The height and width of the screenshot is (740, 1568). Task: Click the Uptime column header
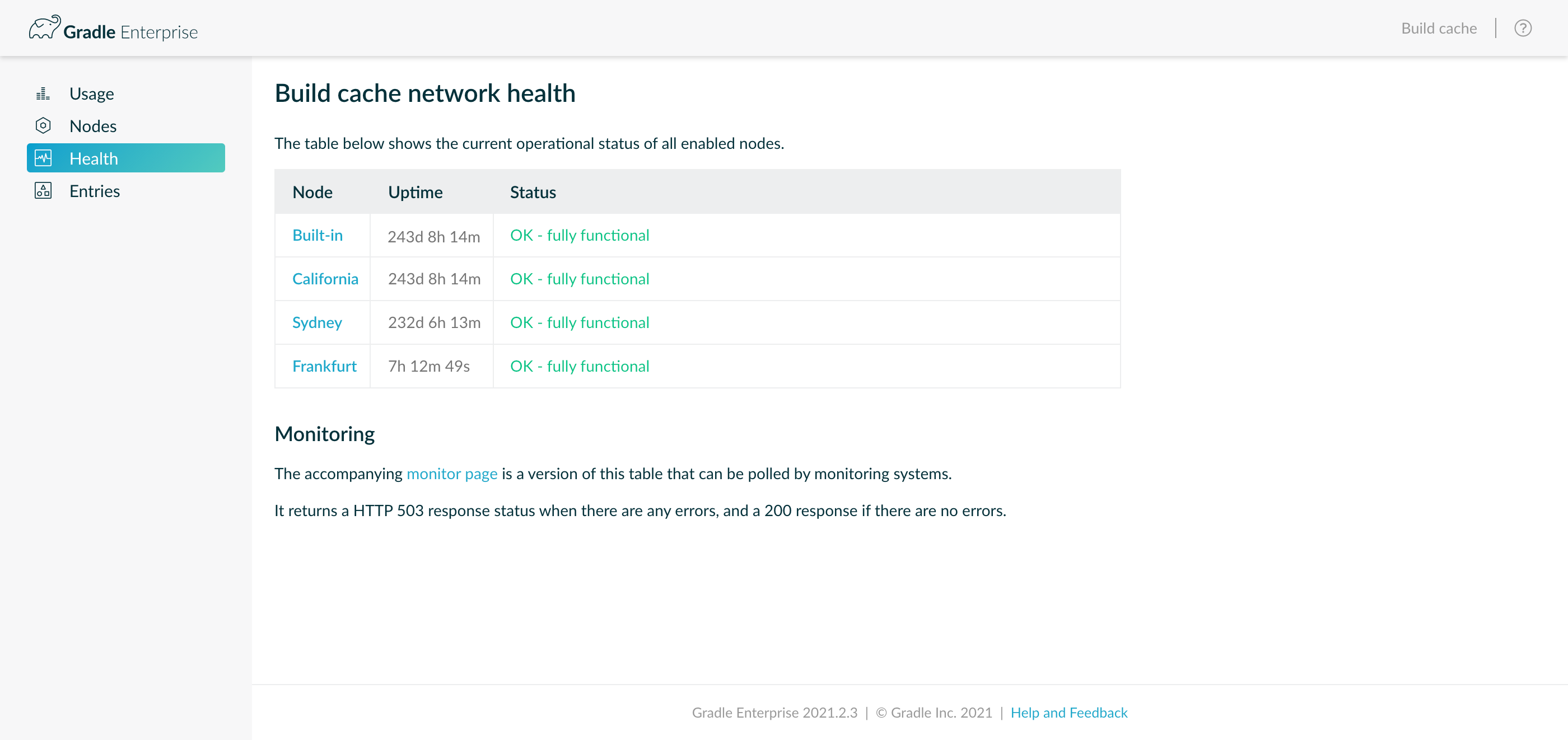coord(415,191)
